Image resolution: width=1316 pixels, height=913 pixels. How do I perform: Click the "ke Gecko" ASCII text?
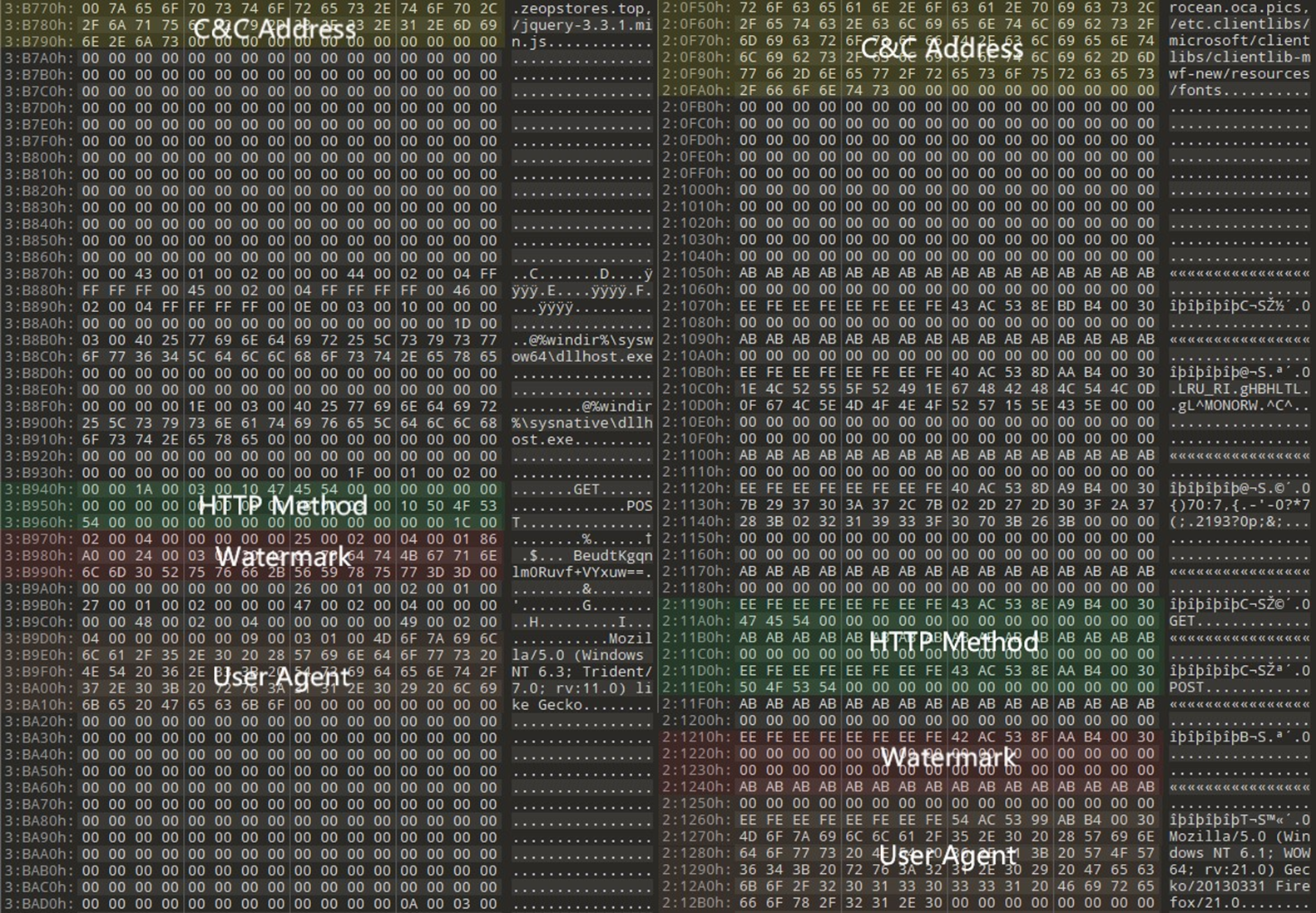click(547, 705)
